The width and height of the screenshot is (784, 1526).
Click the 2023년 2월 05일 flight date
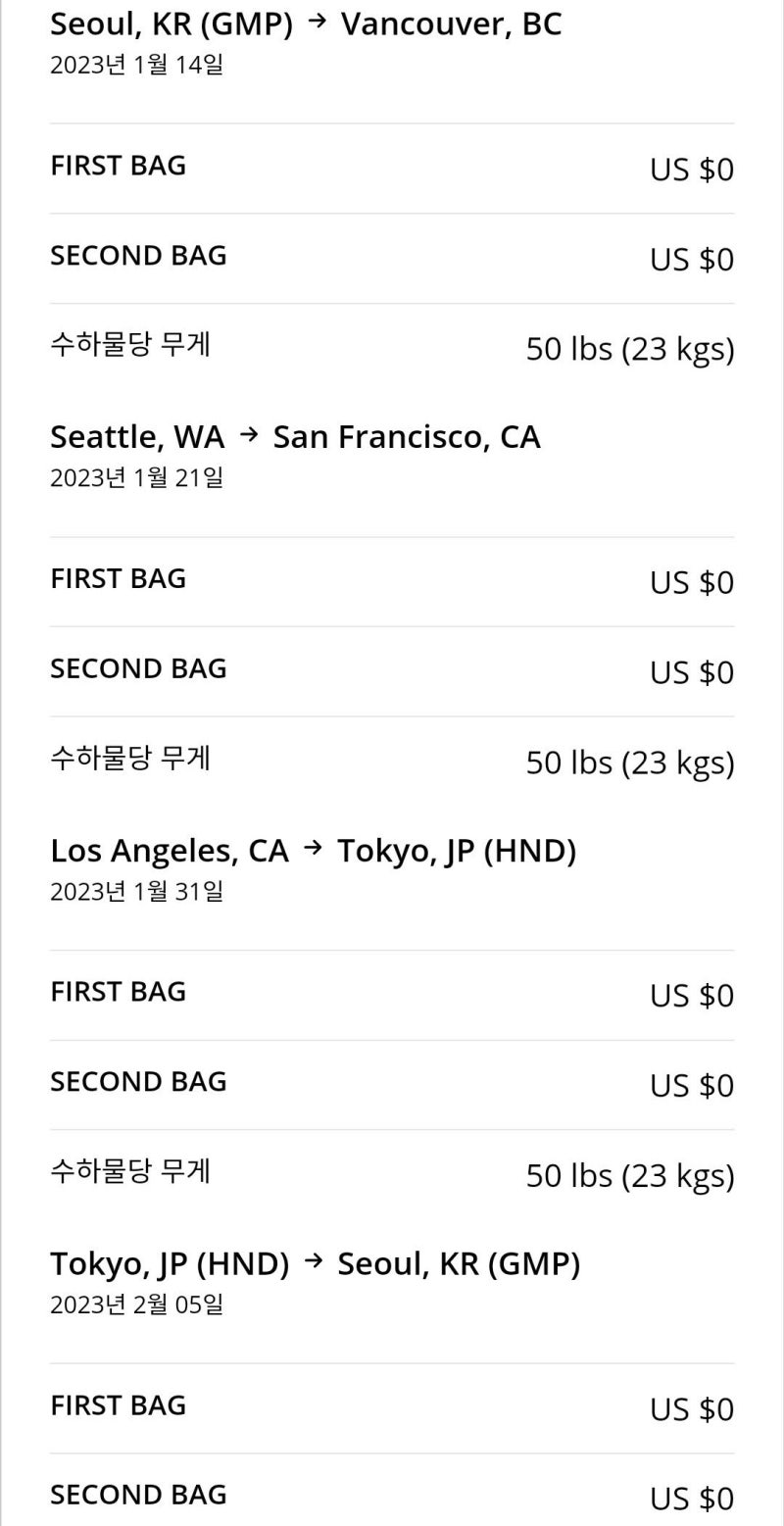tap(136, 1305)
